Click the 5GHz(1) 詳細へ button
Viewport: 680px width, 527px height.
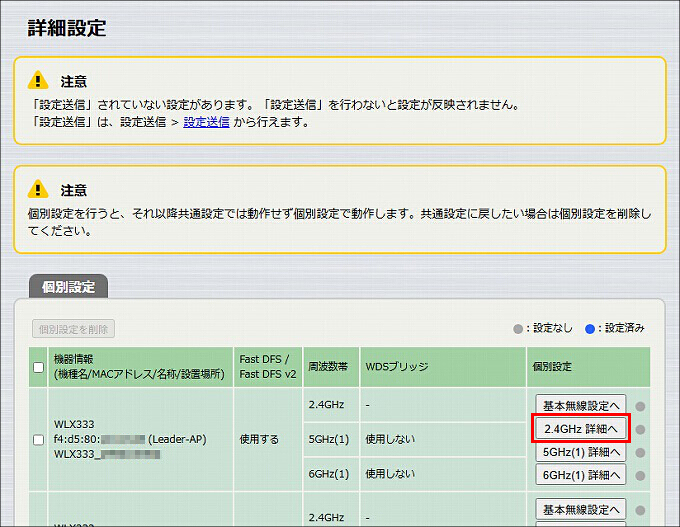[x=581, y=452]
